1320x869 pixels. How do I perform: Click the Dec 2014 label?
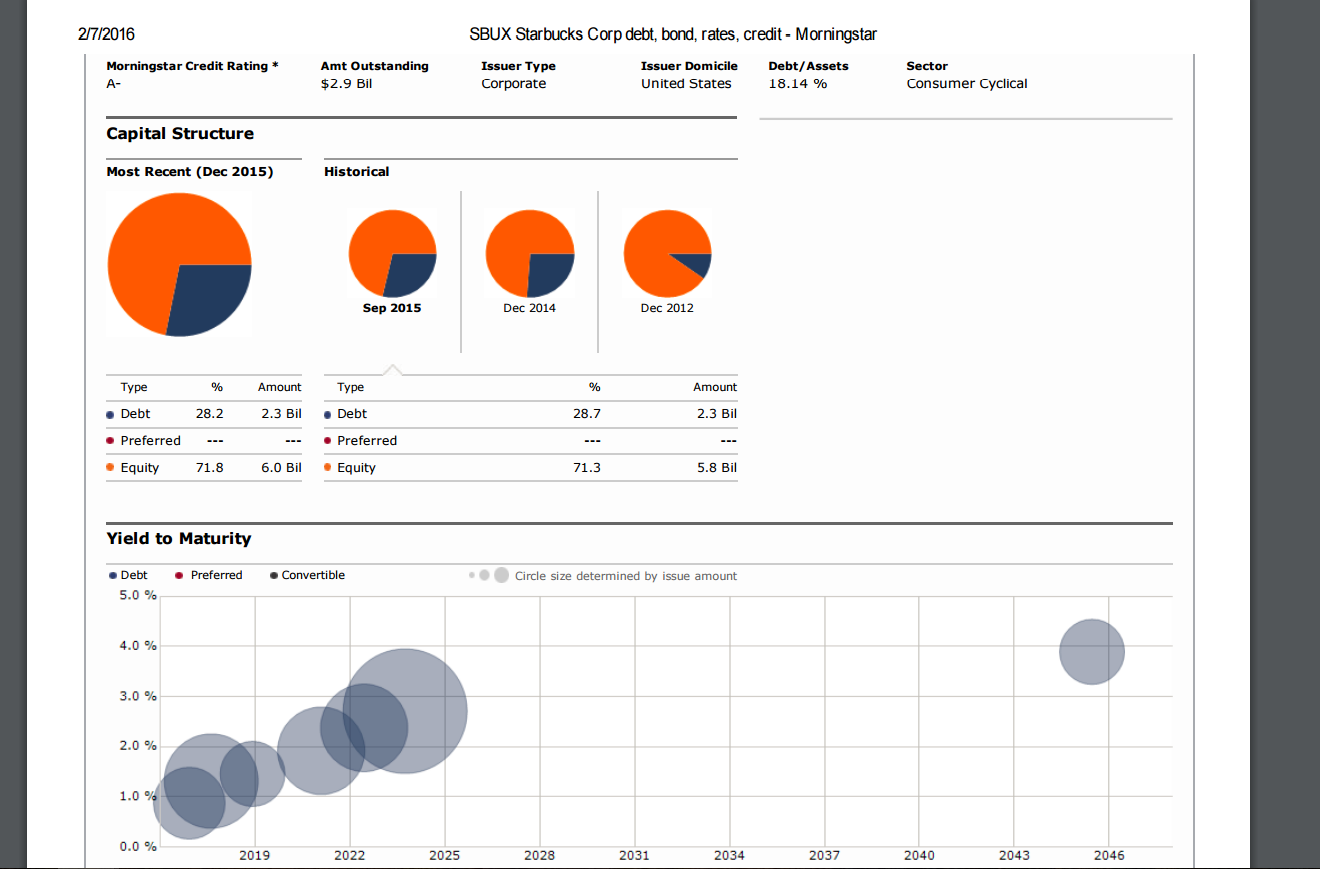530,308
